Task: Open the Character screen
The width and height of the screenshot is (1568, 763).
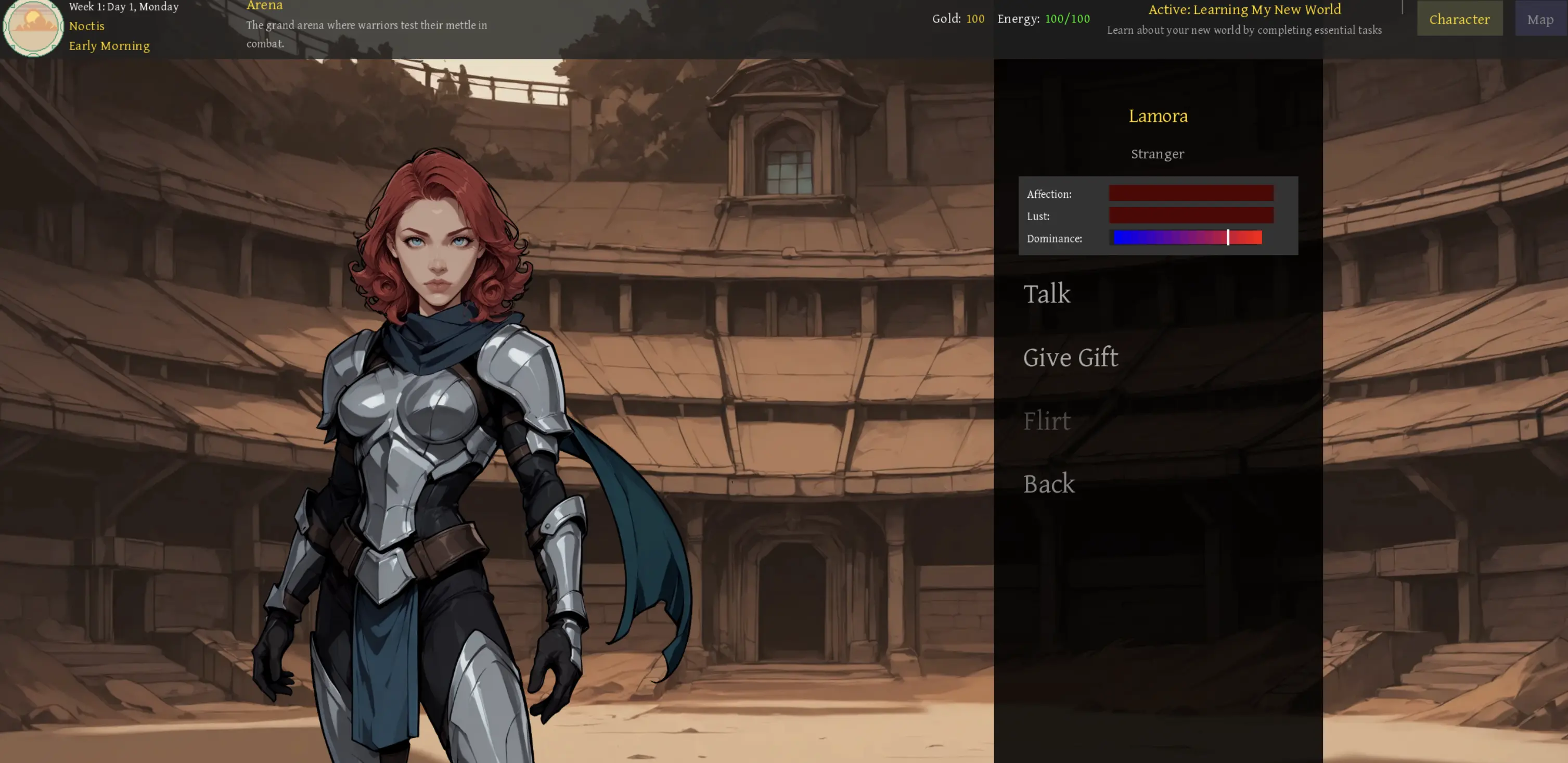Action: point(1459,19)
